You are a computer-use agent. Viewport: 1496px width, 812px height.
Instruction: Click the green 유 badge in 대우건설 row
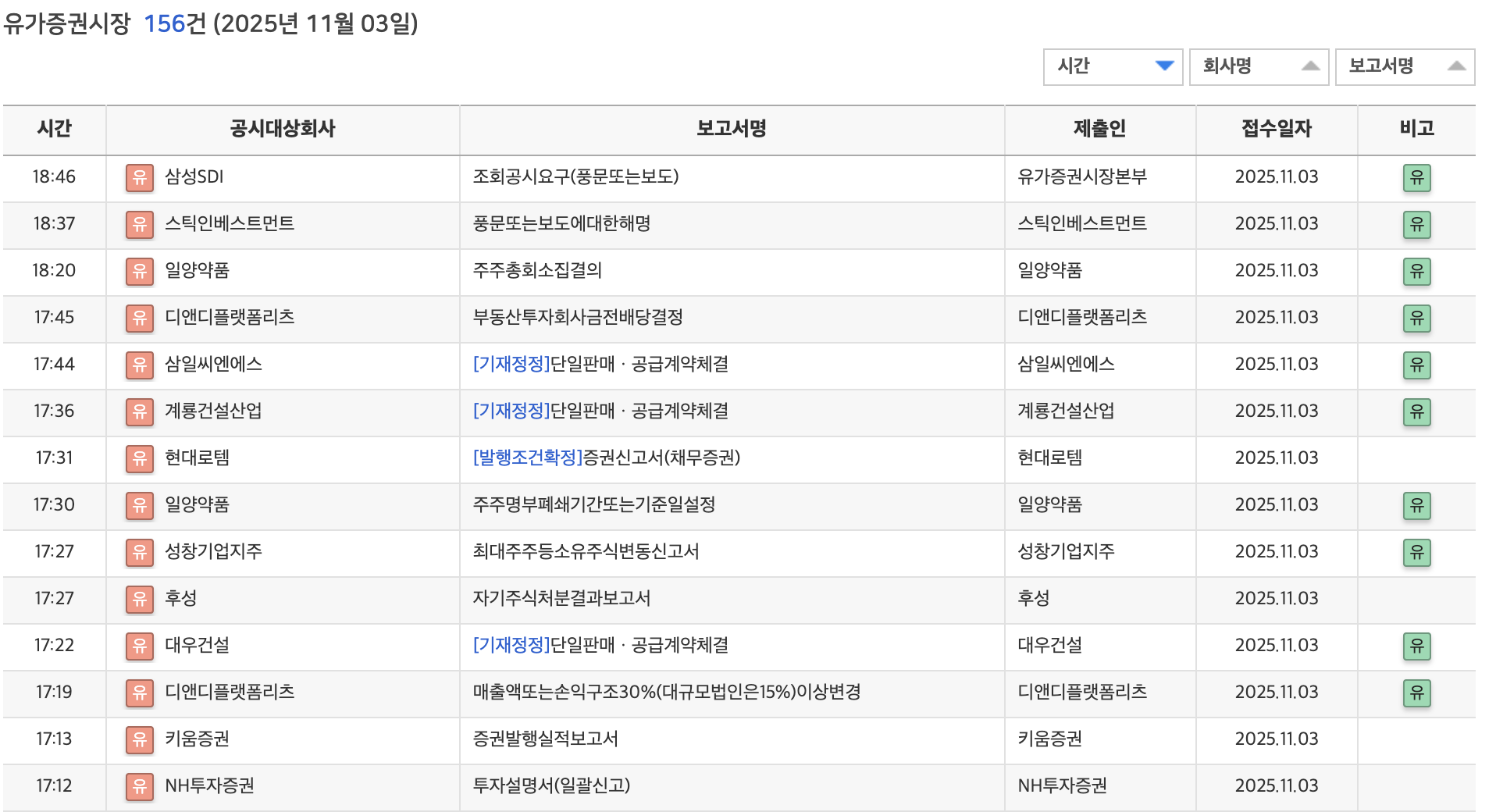point(1416,646)
